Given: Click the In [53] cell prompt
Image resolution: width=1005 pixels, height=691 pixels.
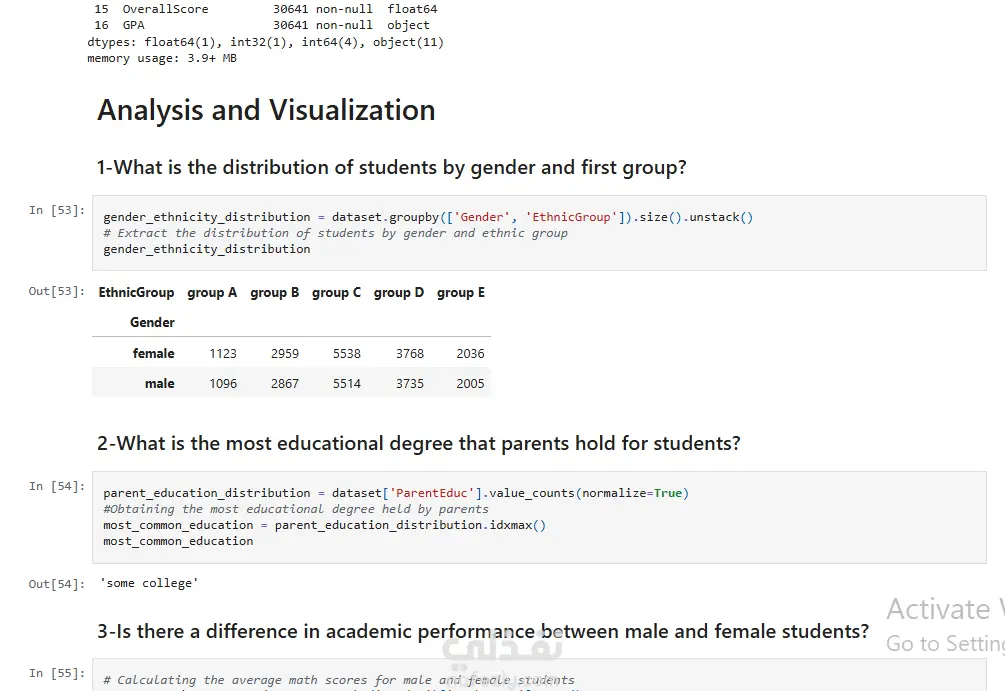Looking at the screenshot, I should tap(57, 210).
